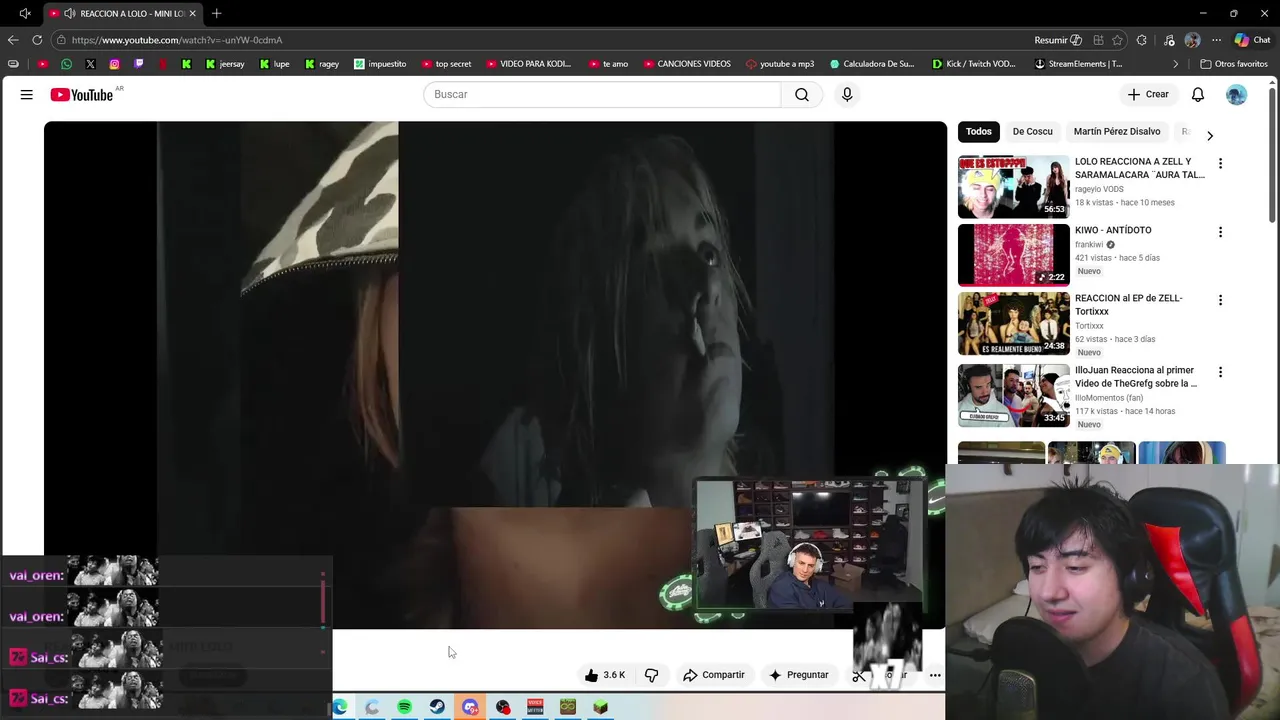
Task: Click the search magnifier button
Action: coord(802,94)
